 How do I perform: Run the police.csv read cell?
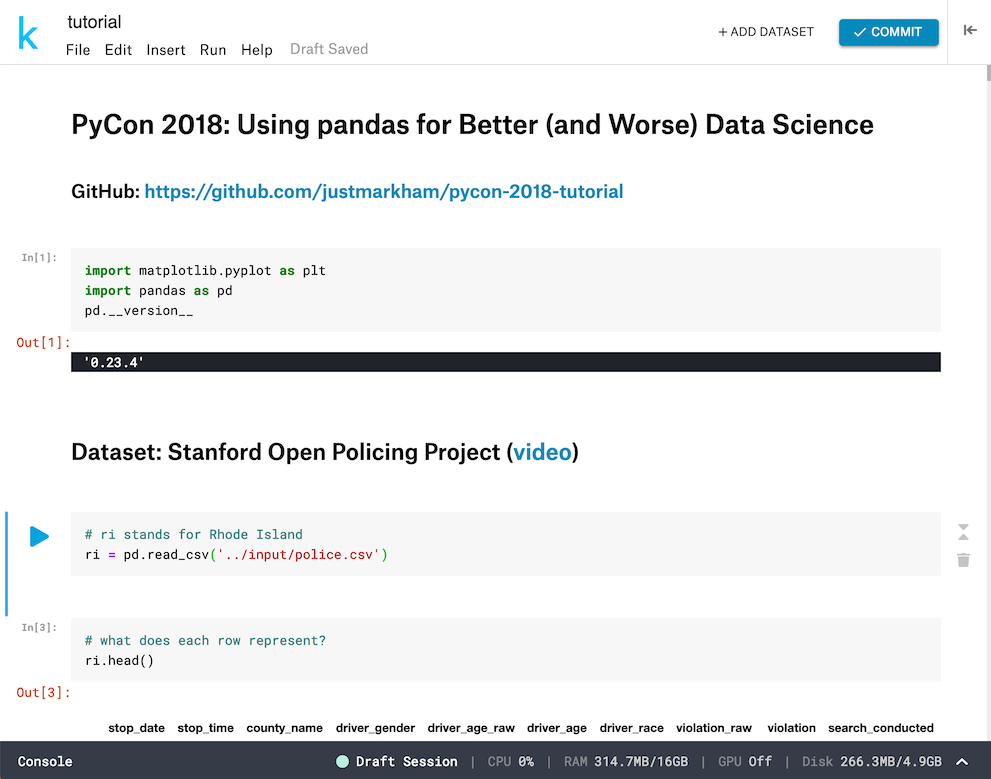(39, 537)
